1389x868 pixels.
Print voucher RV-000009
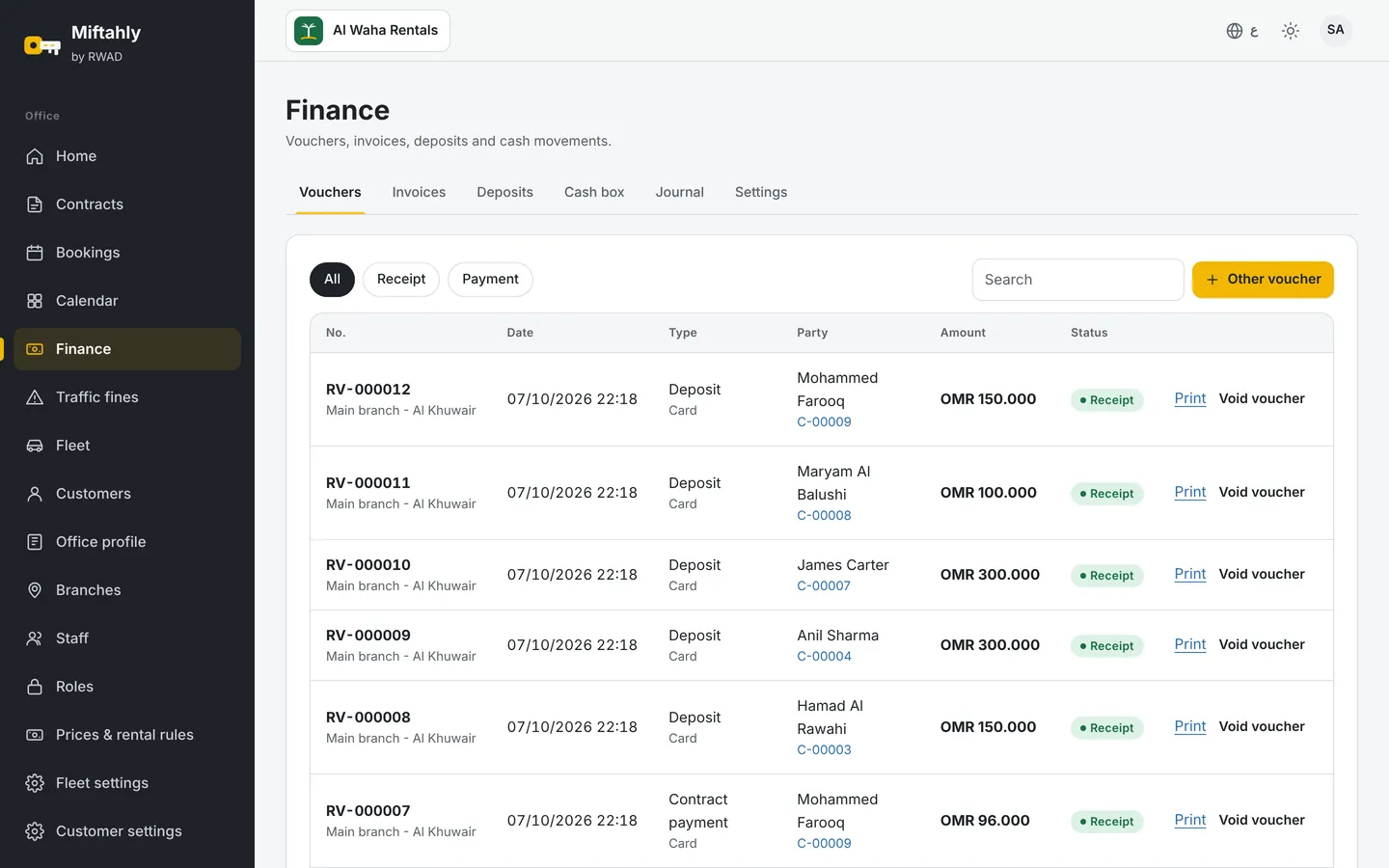[1190, 644]
